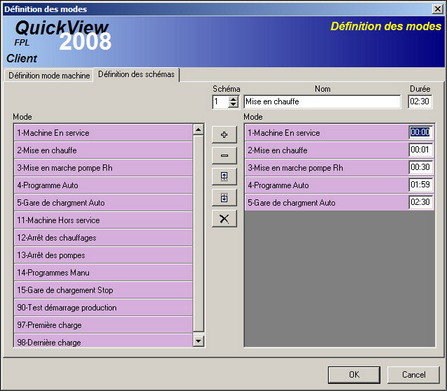This screenshot has width=447, height=391.
Task: Select the Définition des schémas tab
Action: point(136,74)
